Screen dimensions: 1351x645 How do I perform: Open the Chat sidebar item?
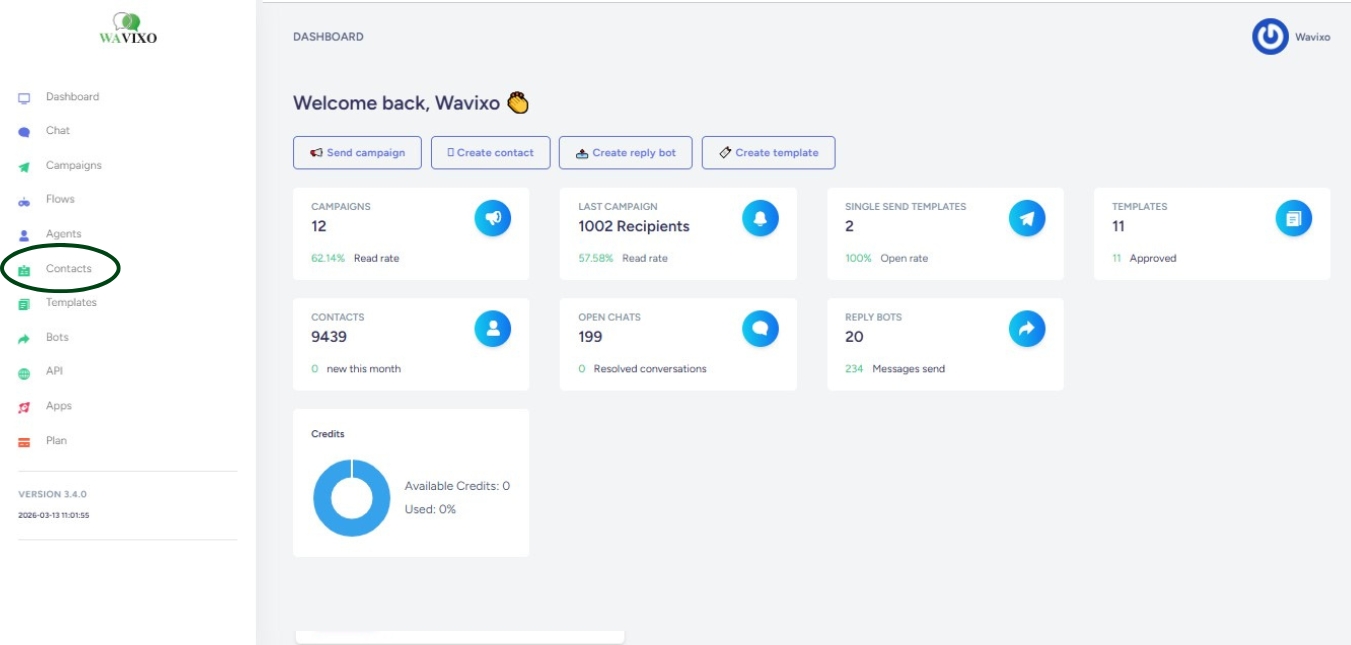pyautogui.click(x=58, y=131)
